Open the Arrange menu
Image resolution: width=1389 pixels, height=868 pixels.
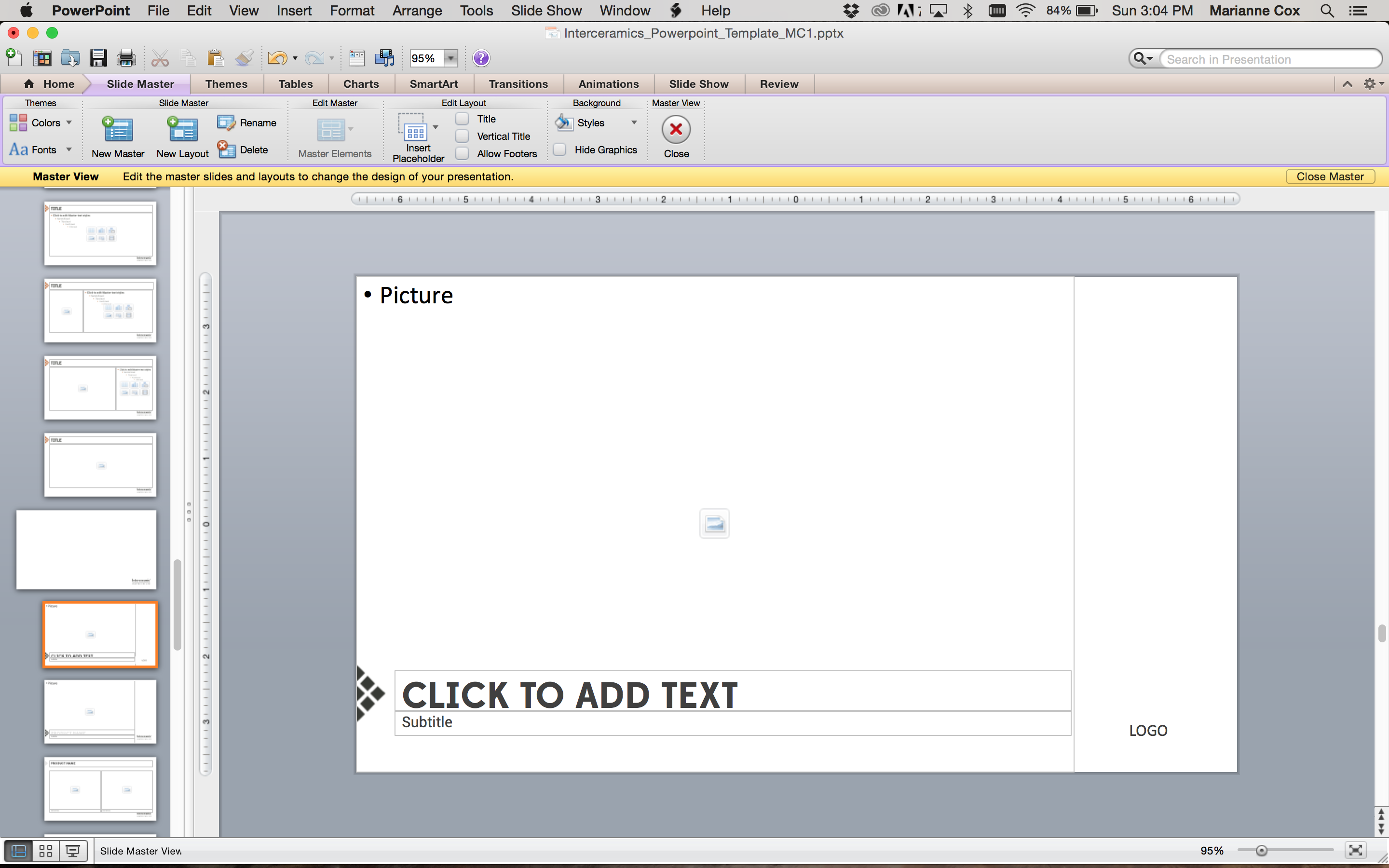point(417,10)
